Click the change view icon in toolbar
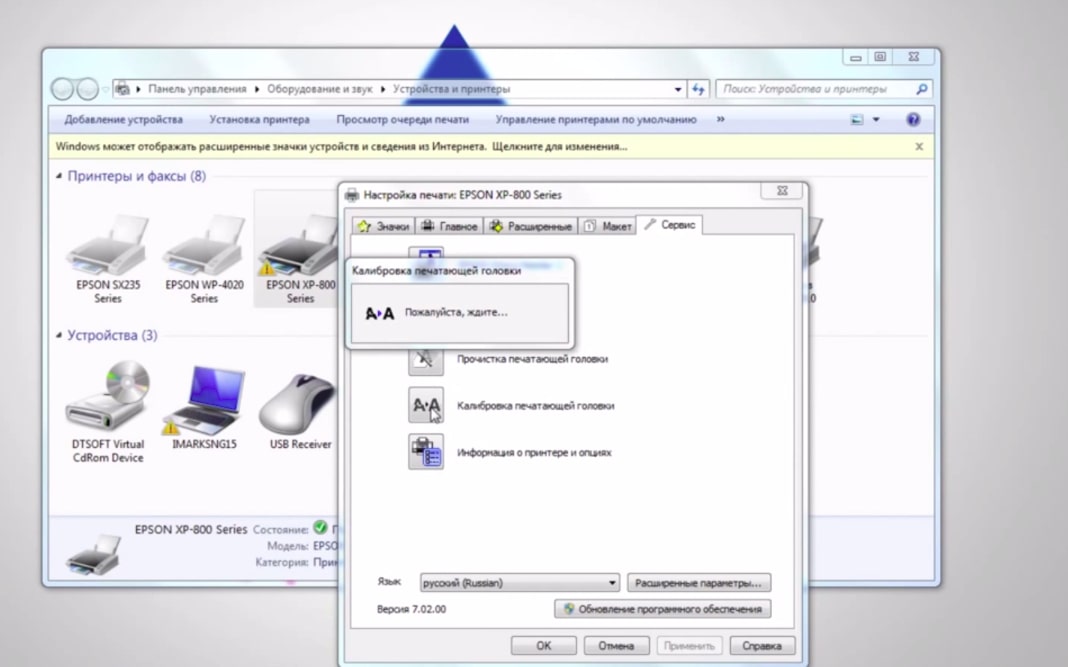 tap(857, 120)
